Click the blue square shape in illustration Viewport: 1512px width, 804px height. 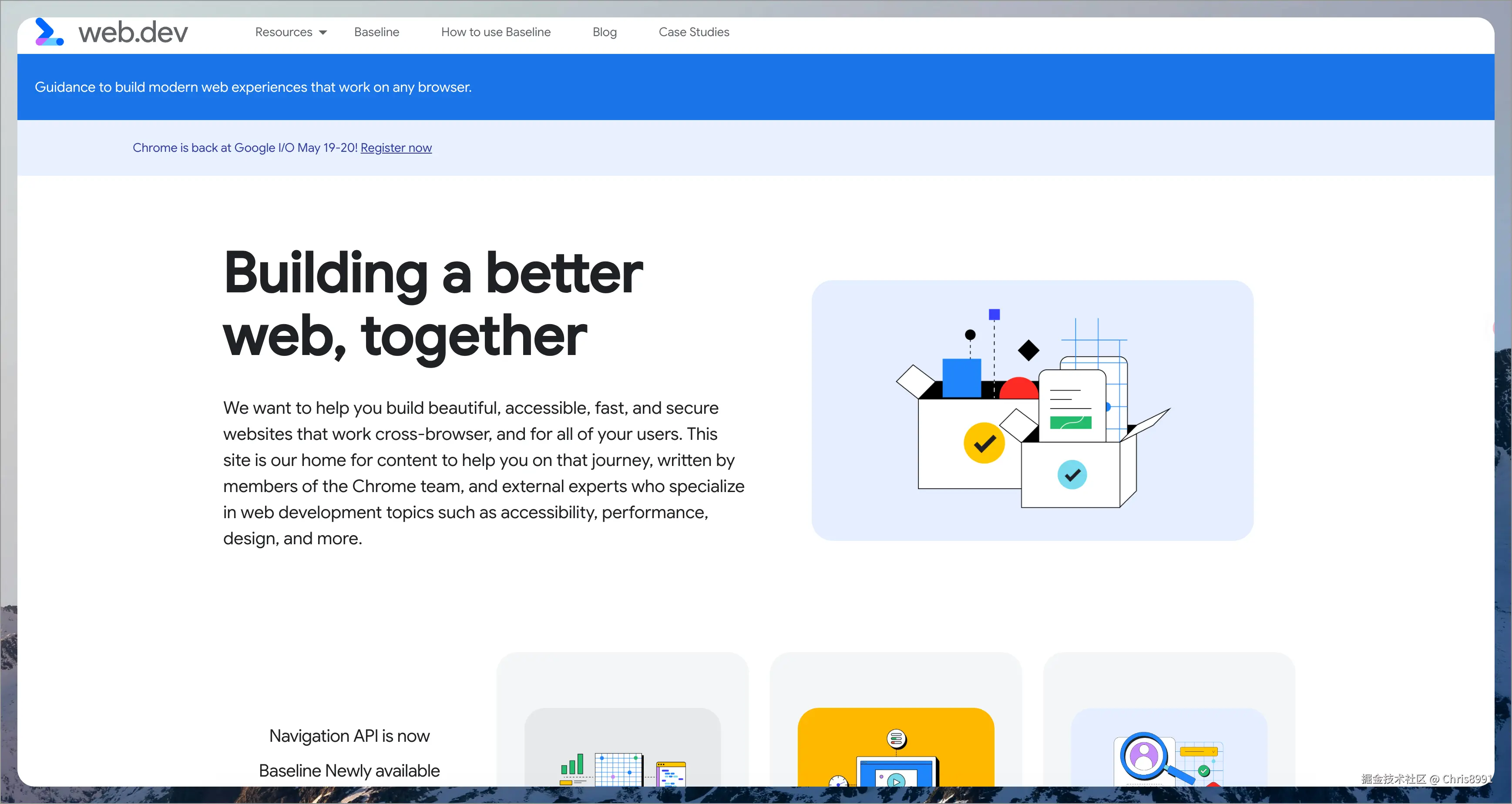961,378
